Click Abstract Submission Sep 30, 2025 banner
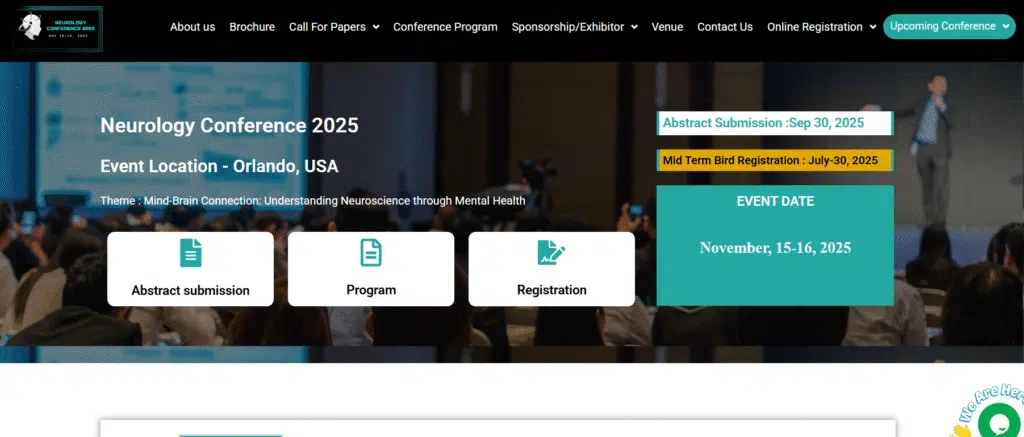Viewport: 1024px width, 437px height. [x=775, y=123]
